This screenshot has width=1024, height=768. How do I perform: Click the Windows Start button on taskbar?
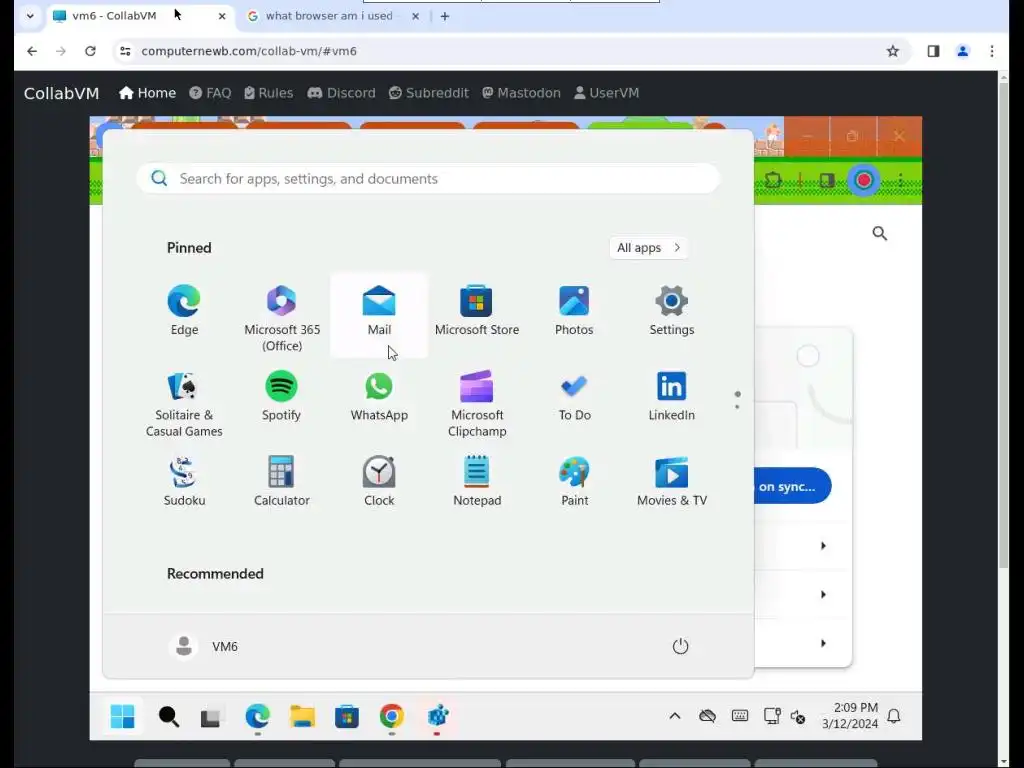point(122,716)
